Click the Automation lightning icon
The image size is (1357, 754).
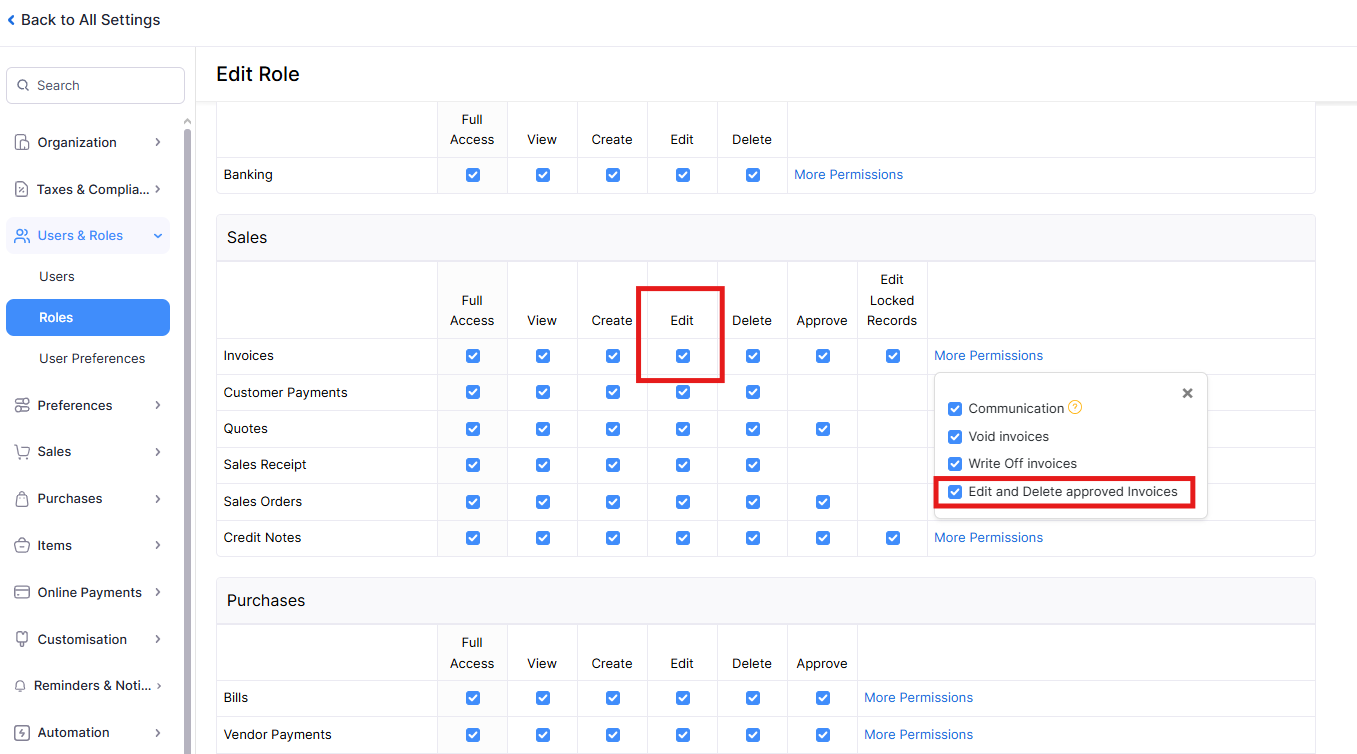(x=22, y=732)
